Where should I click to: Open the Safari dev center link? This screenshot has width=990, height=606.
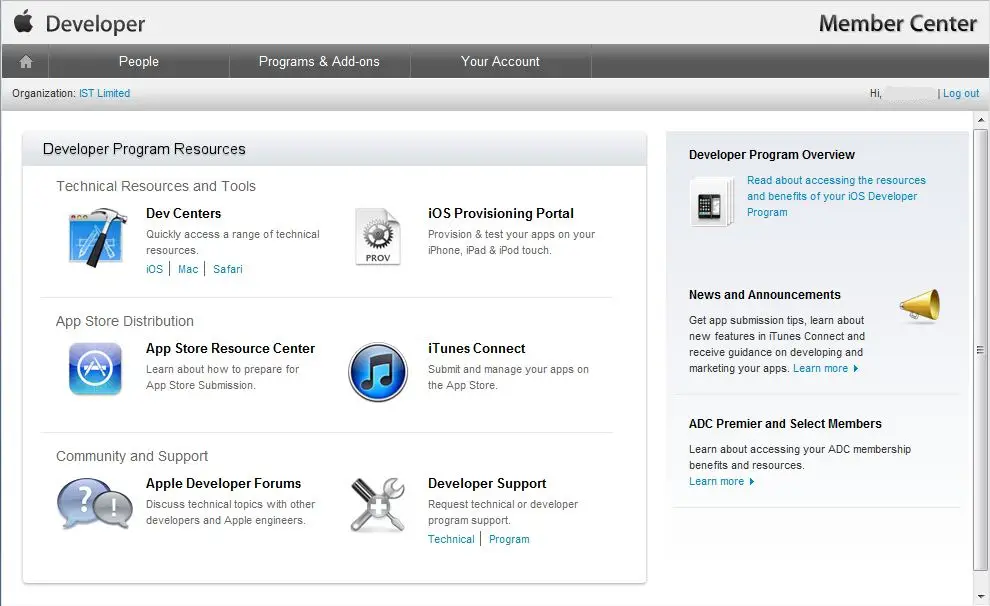[227, 269]
